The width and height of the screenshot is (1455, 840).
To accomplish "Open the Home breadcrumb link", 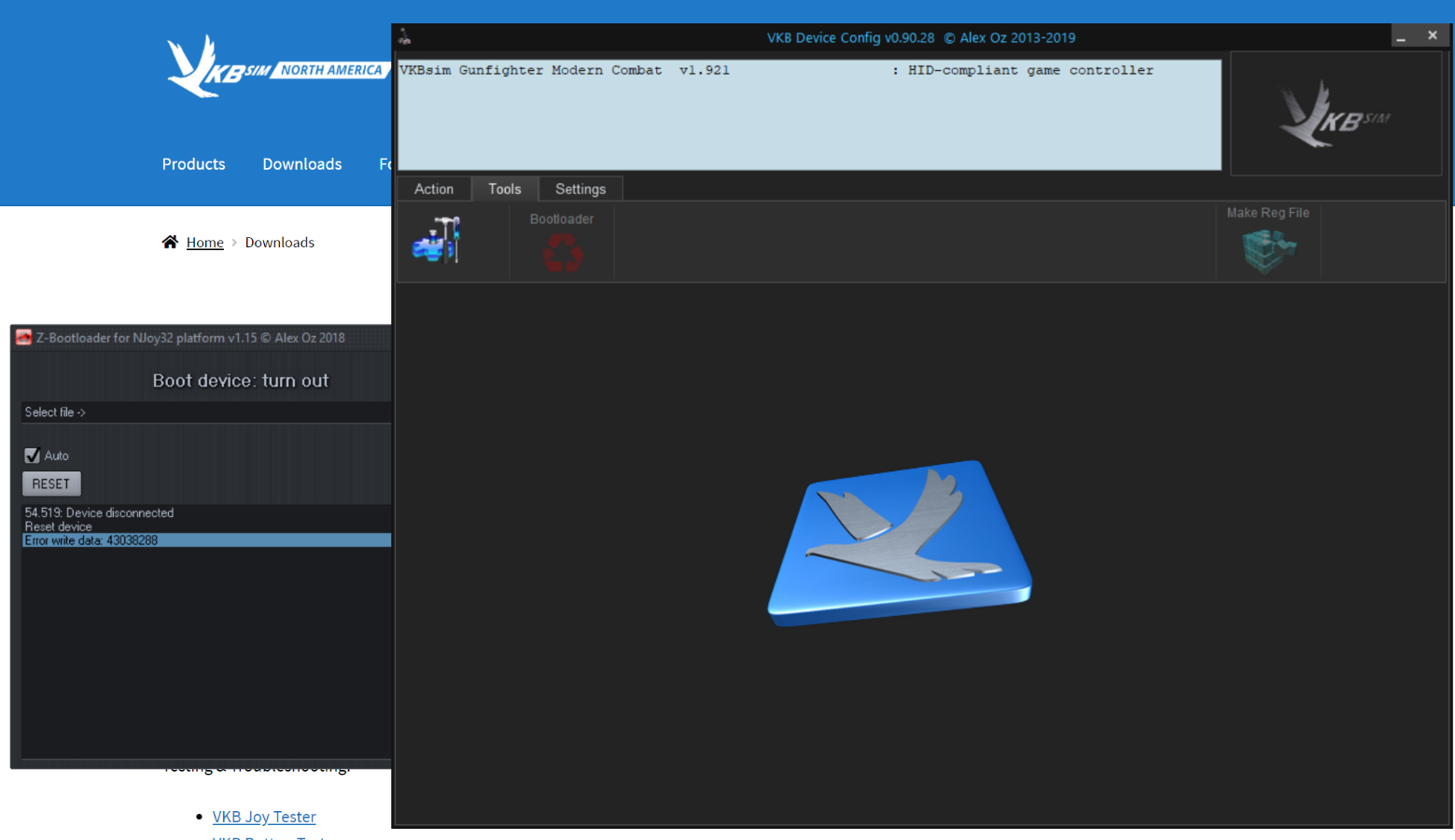I will coord(204,243).
